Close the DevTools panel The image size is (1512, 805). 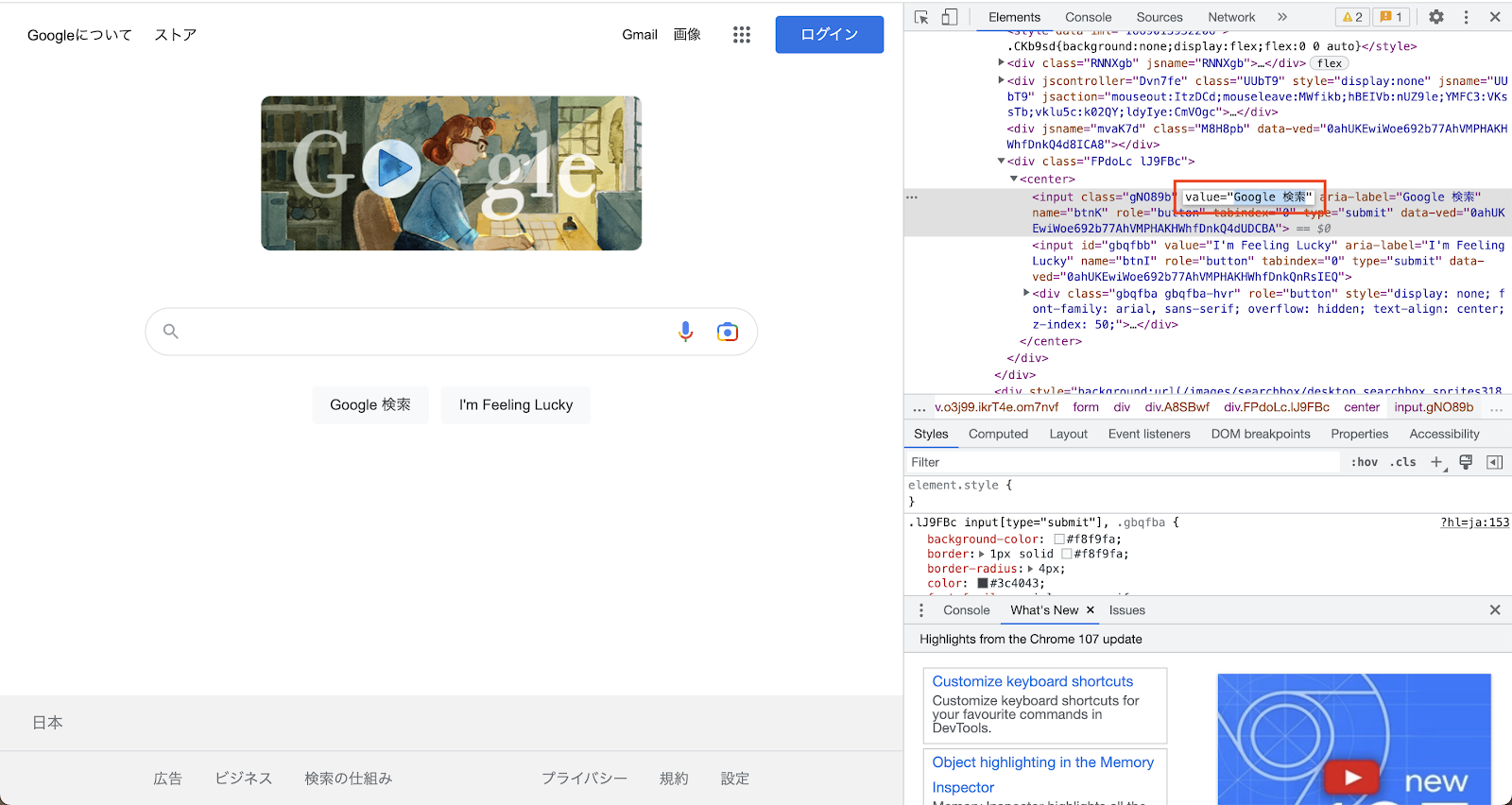tap(1495, 17)
